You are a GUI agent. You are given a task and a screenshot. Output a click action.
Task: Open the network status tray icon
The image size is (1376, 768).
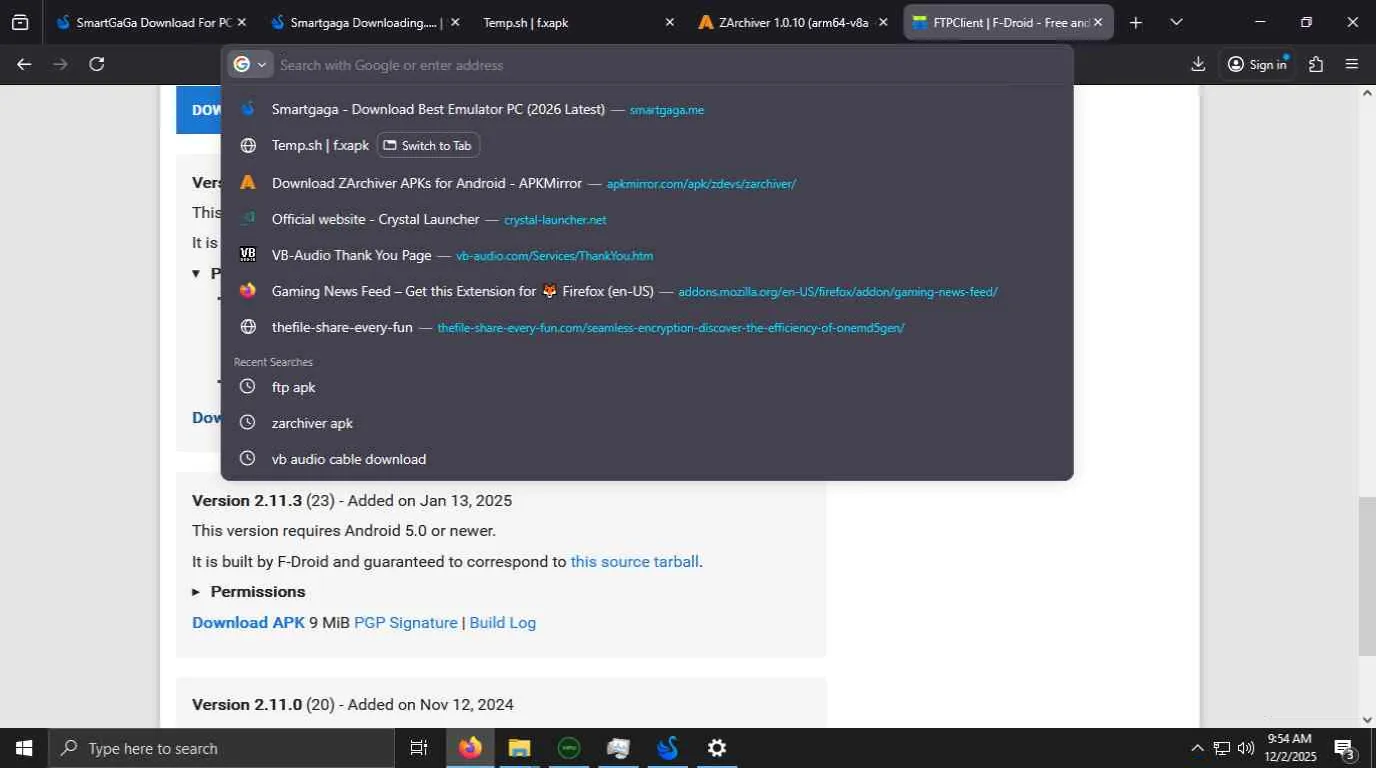click(x=1222, y=748)
